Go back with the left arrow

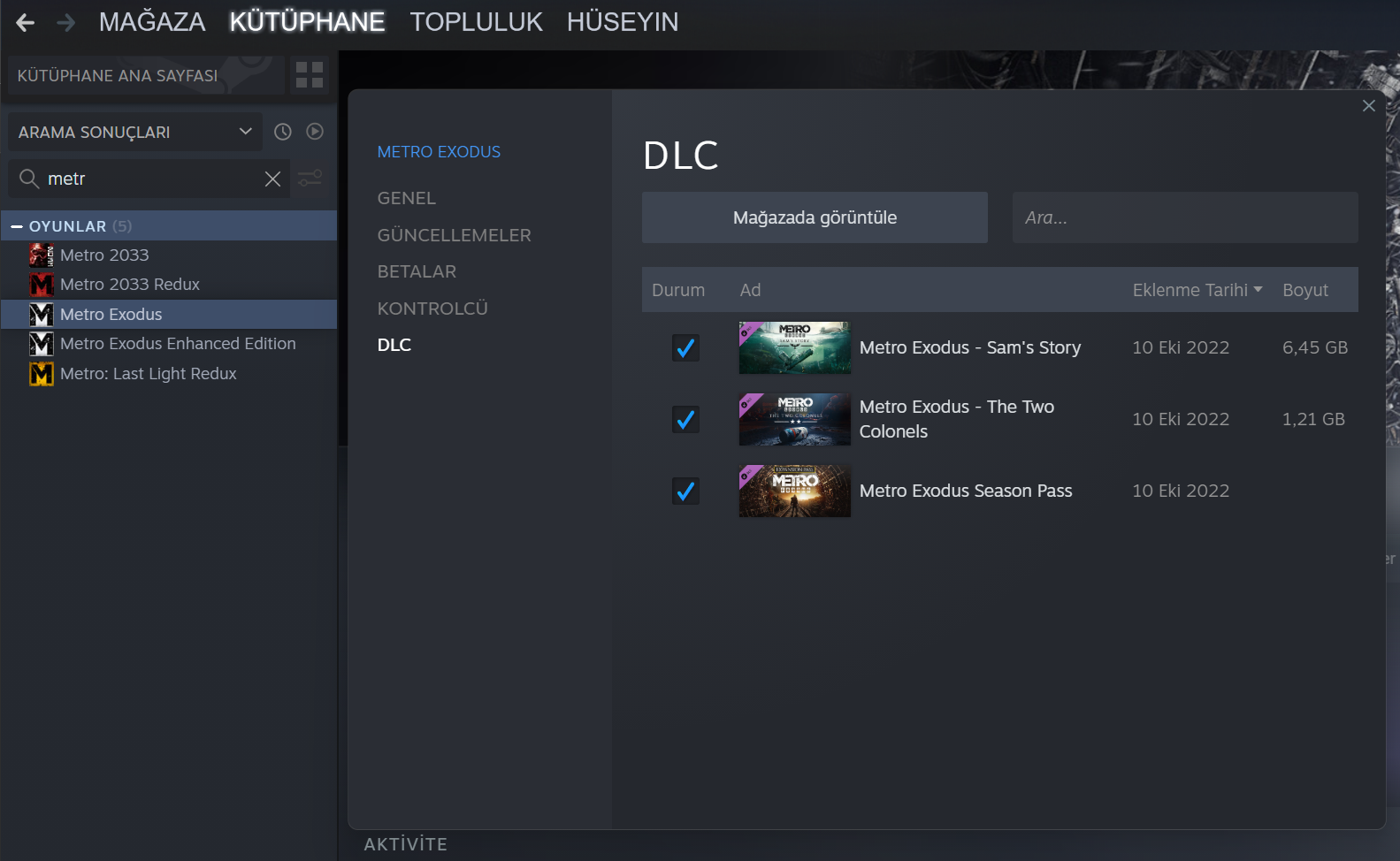[25, 22]
